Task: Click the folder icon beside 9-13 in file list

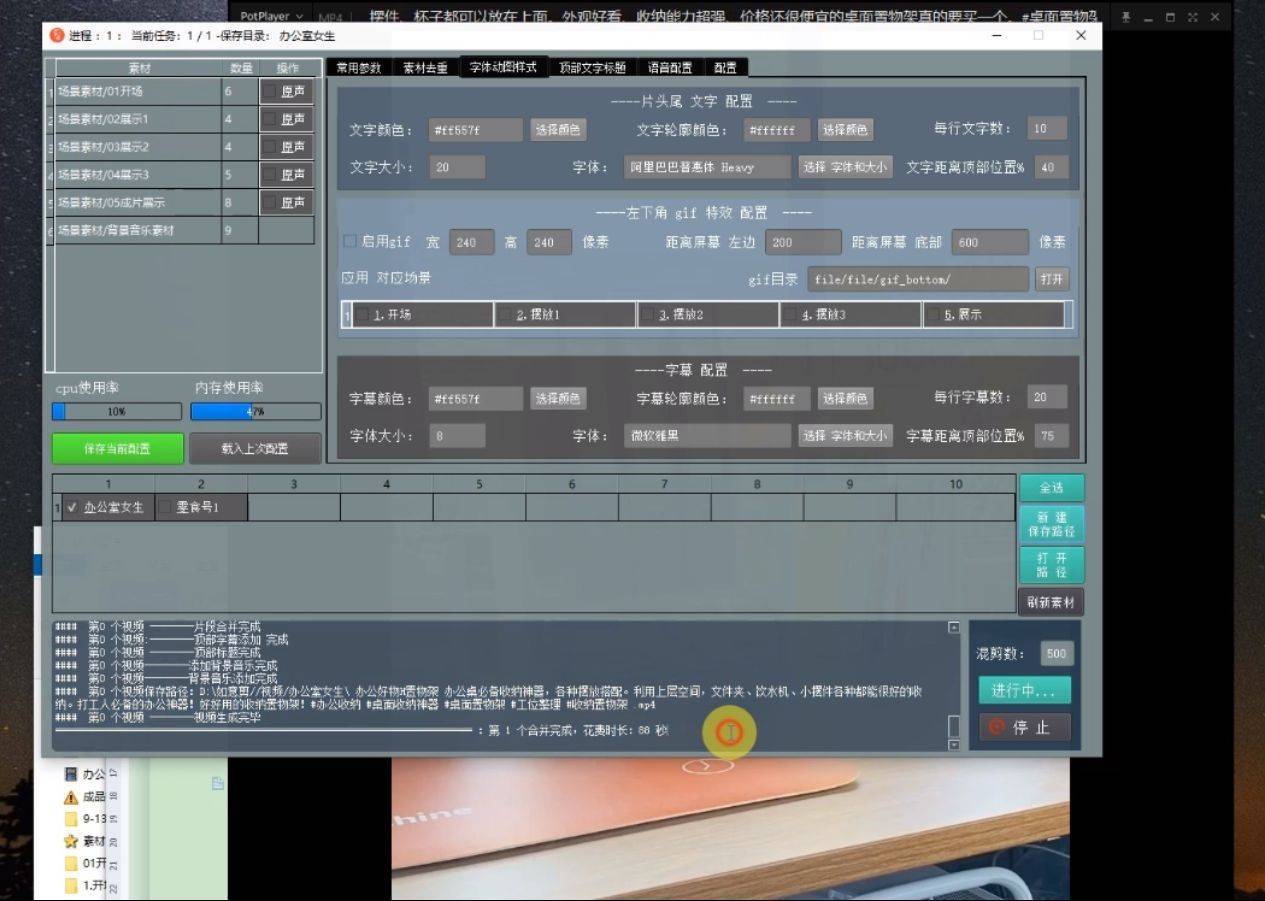Action: click(71, 818)
